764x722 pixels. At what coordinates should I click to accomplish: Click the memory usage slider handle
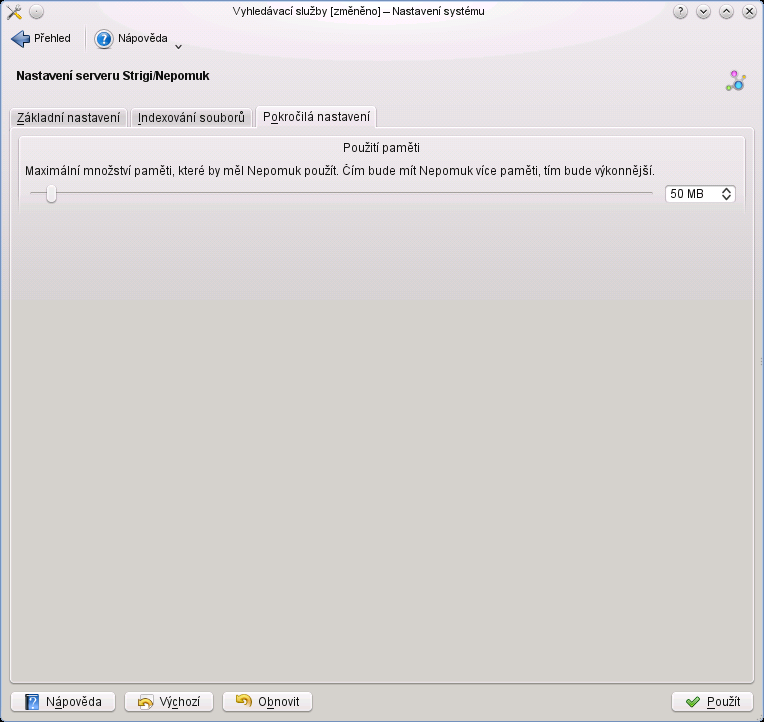click(x=51, y=194)
